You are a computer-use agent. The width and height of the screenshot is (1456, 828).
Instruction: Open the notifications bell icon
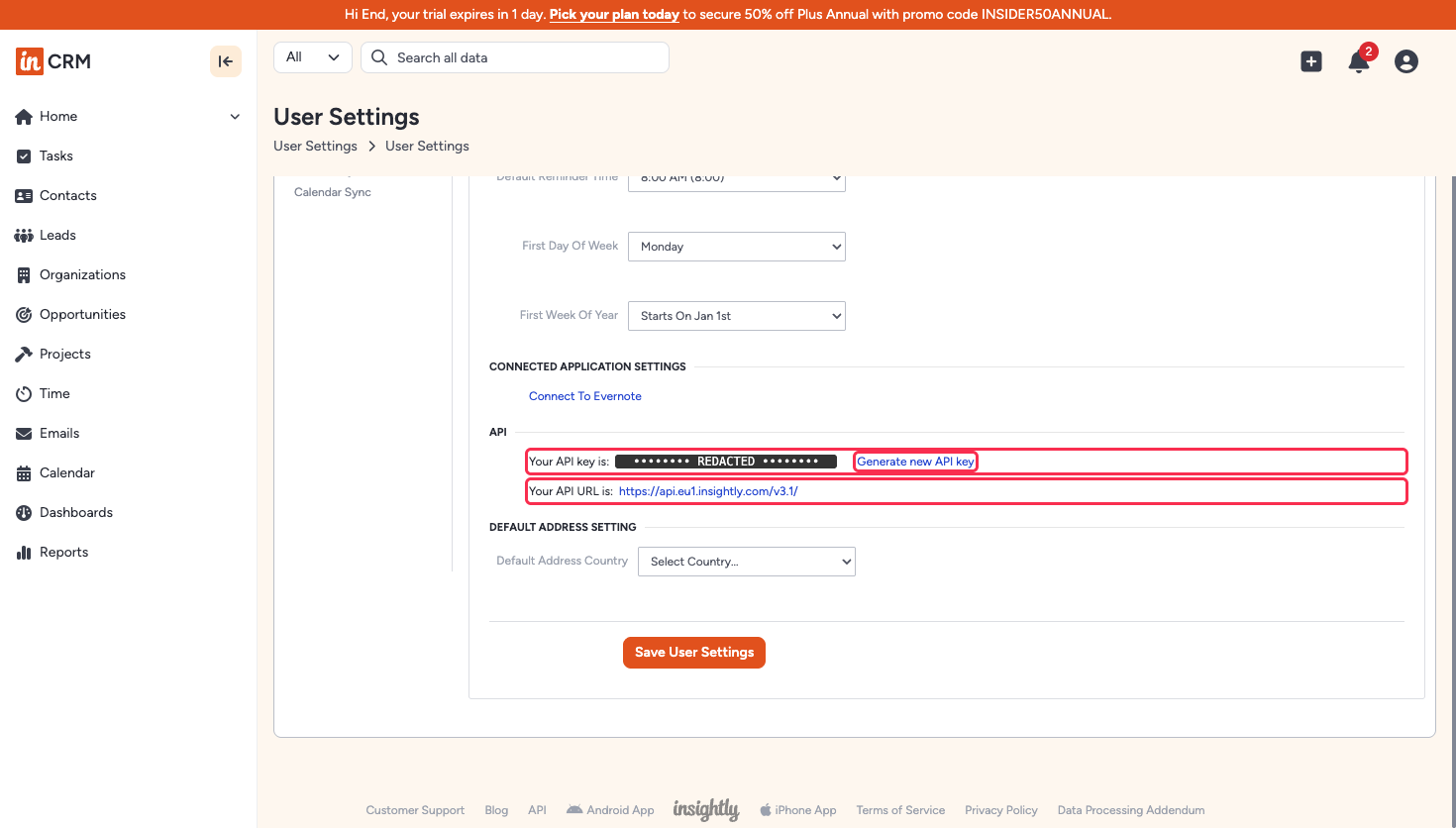(1359, 61)
